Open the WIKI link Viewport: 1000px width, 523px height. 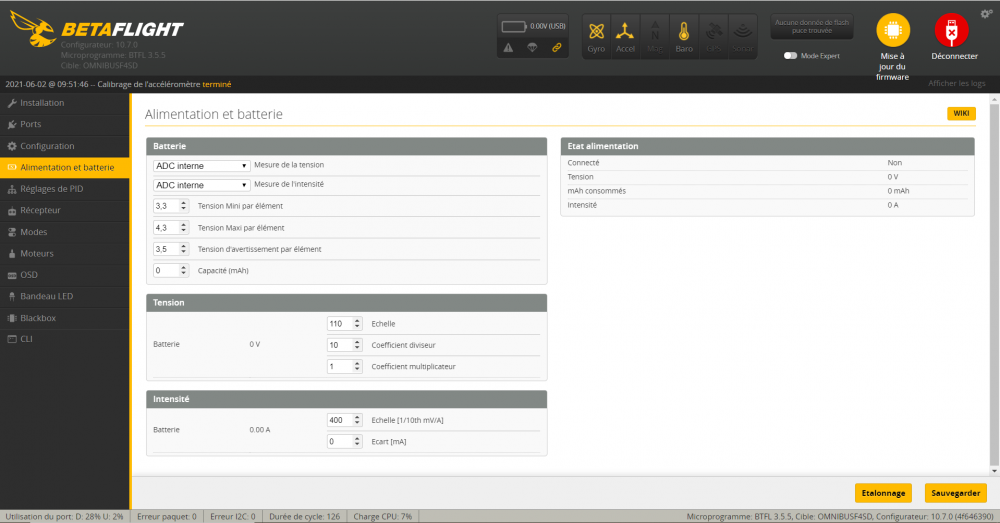[960, 114]
